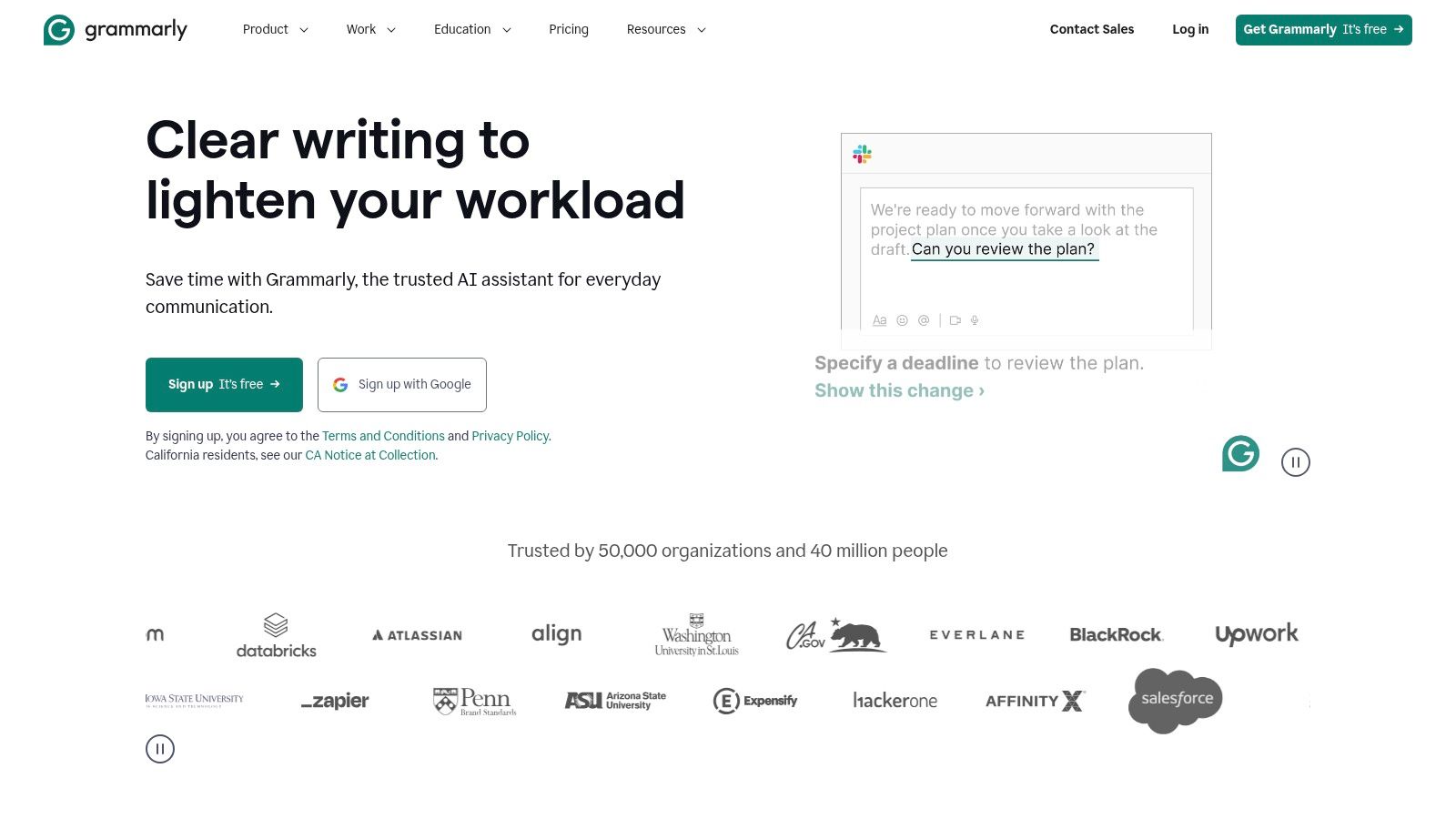This screenshot has width=1456, height=819.
Task: Click 'Trusted by 50,000 organizations' text
Action: point(727,551)
